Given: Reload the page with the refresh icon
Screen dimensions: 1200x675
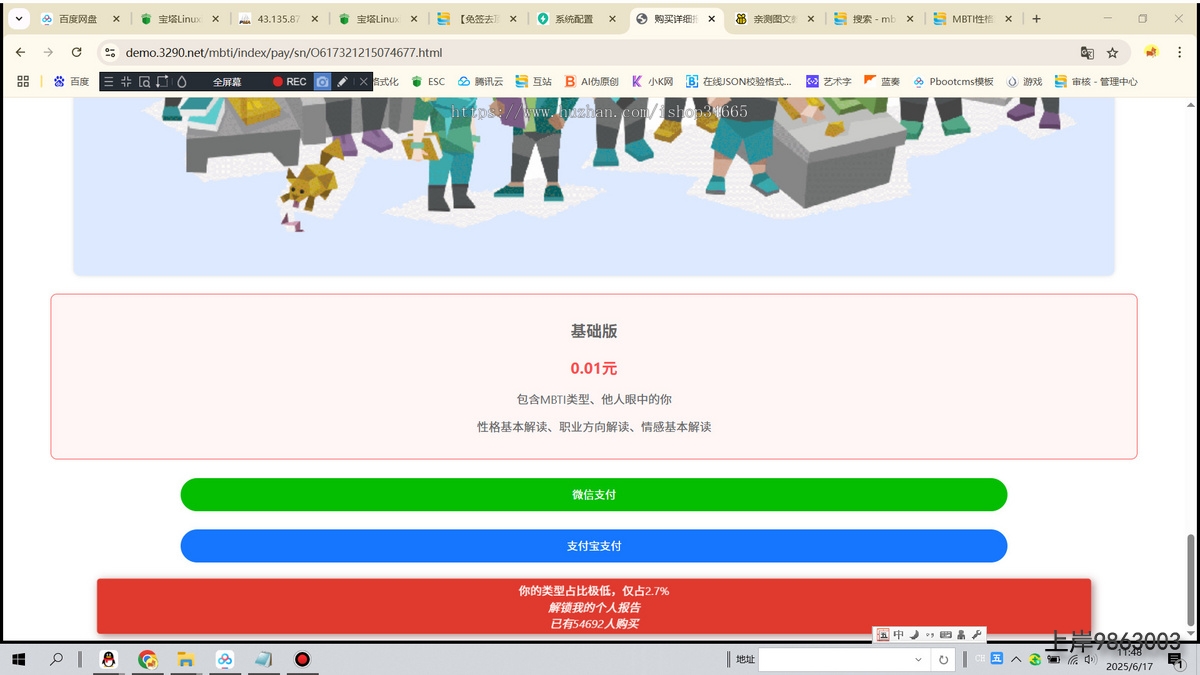Looking at the screenshot, I should pyautogui.click(x=76, y=52).
